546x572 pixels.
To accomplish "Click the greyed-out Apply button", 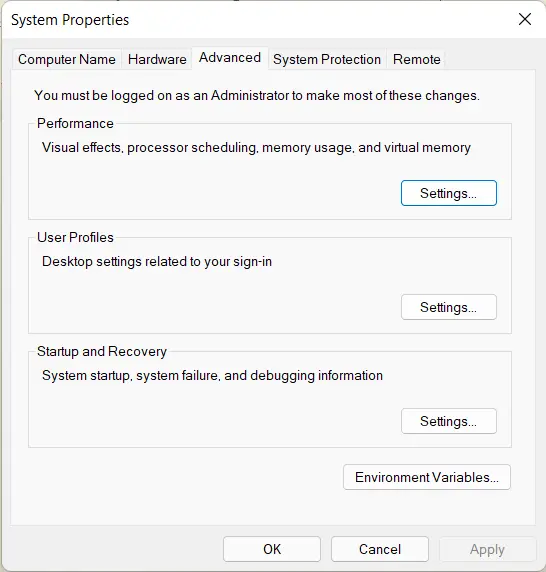I will (x=487, y=549).
